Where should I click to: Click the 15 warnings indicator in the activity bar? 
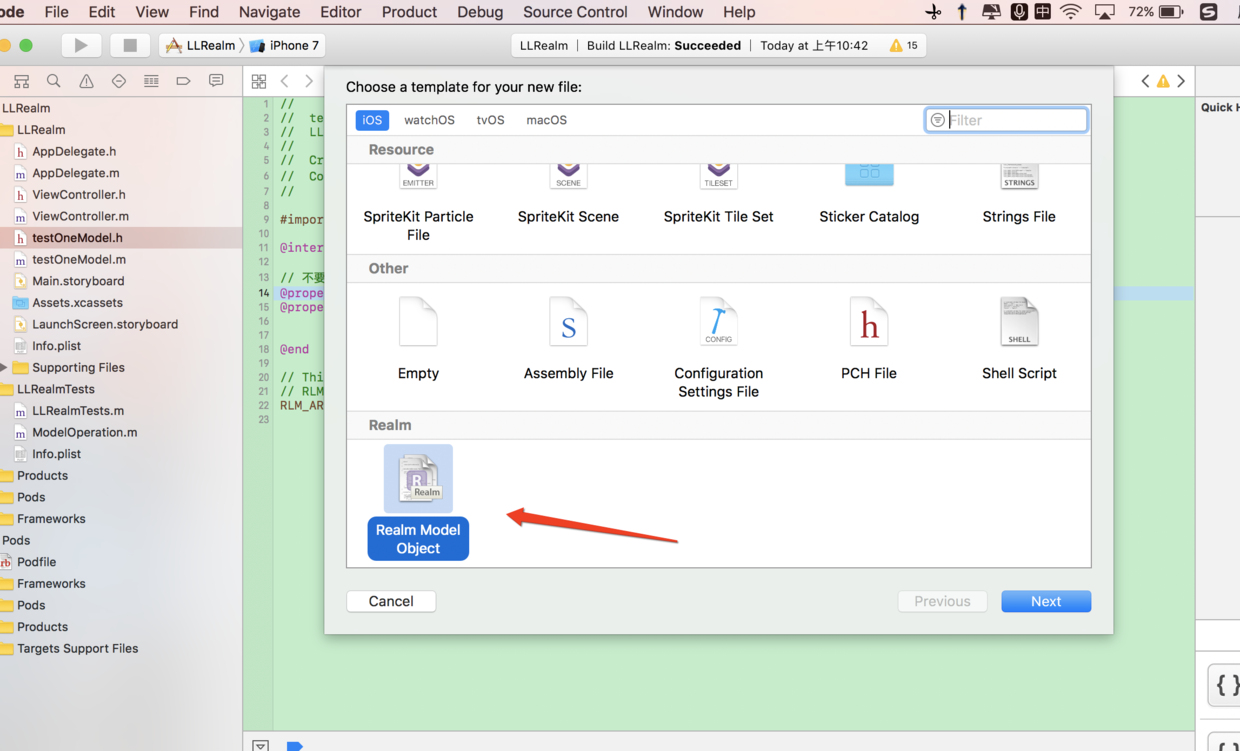click(x=904, y=45)
